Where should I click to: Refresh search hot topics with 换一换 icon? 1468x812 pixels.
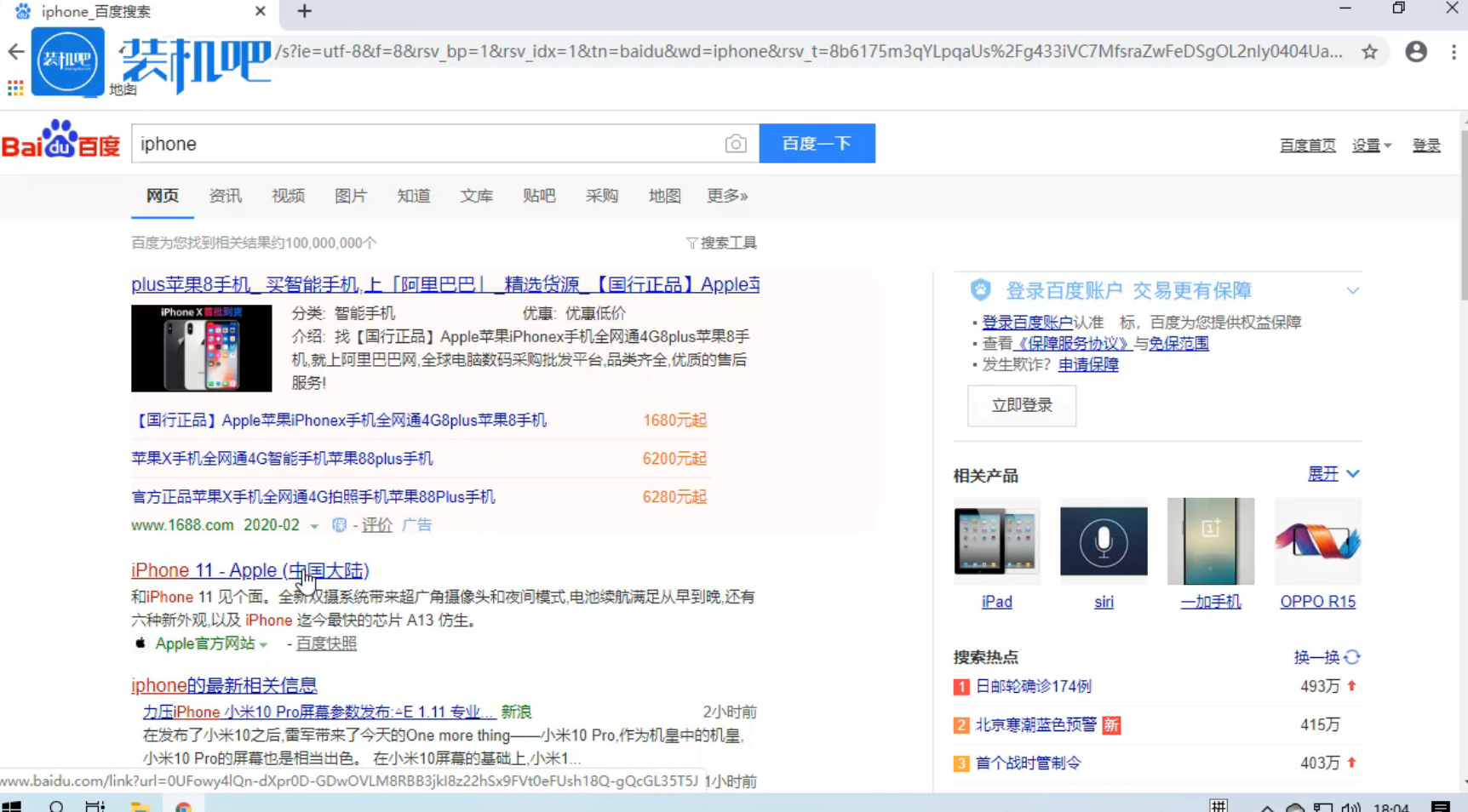click(1352, 657)
